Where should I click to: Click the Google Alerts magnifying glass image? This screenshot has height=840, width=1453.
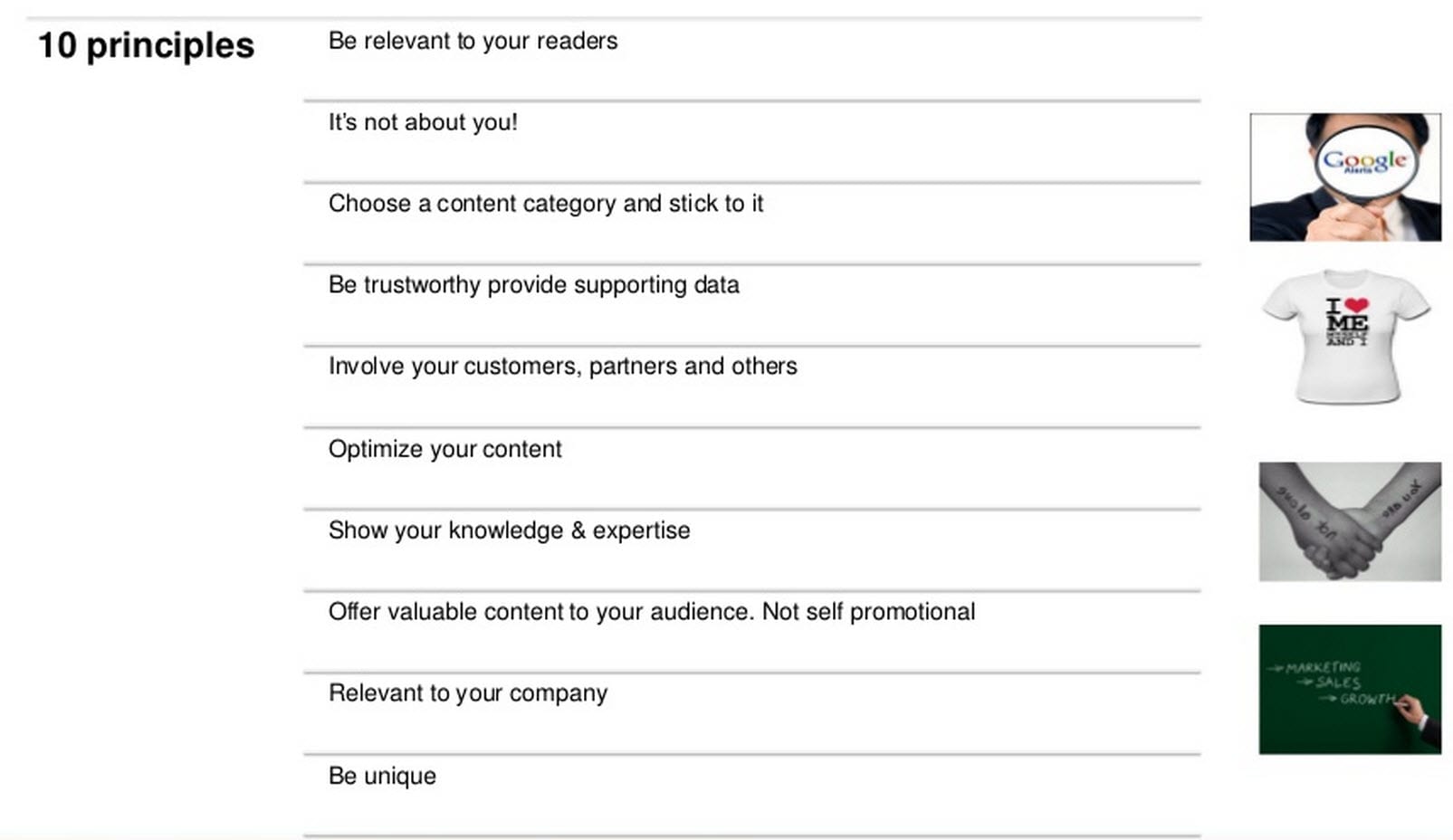tap(1345, 177)
